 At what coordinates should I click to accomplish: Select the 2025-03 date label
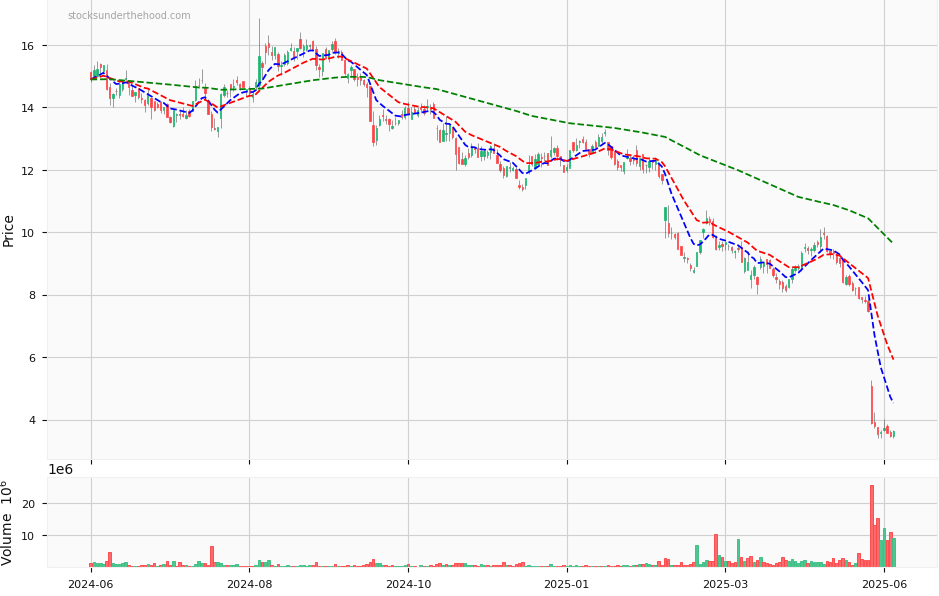click(725, 583)
